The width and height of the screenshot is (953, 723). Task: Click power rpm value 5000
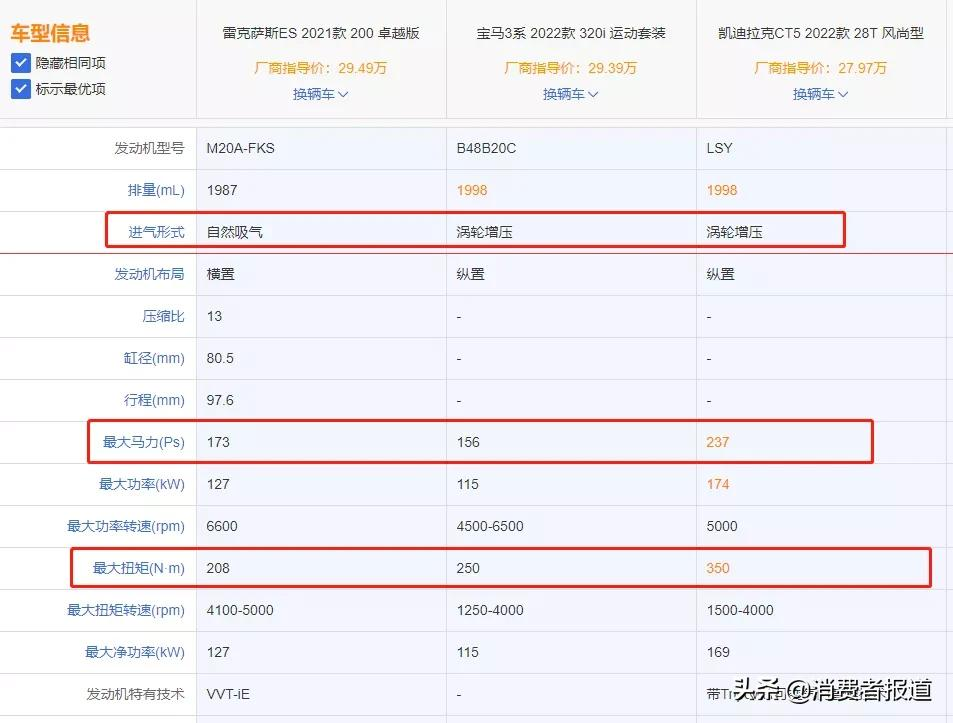click(x=722, y=526)
